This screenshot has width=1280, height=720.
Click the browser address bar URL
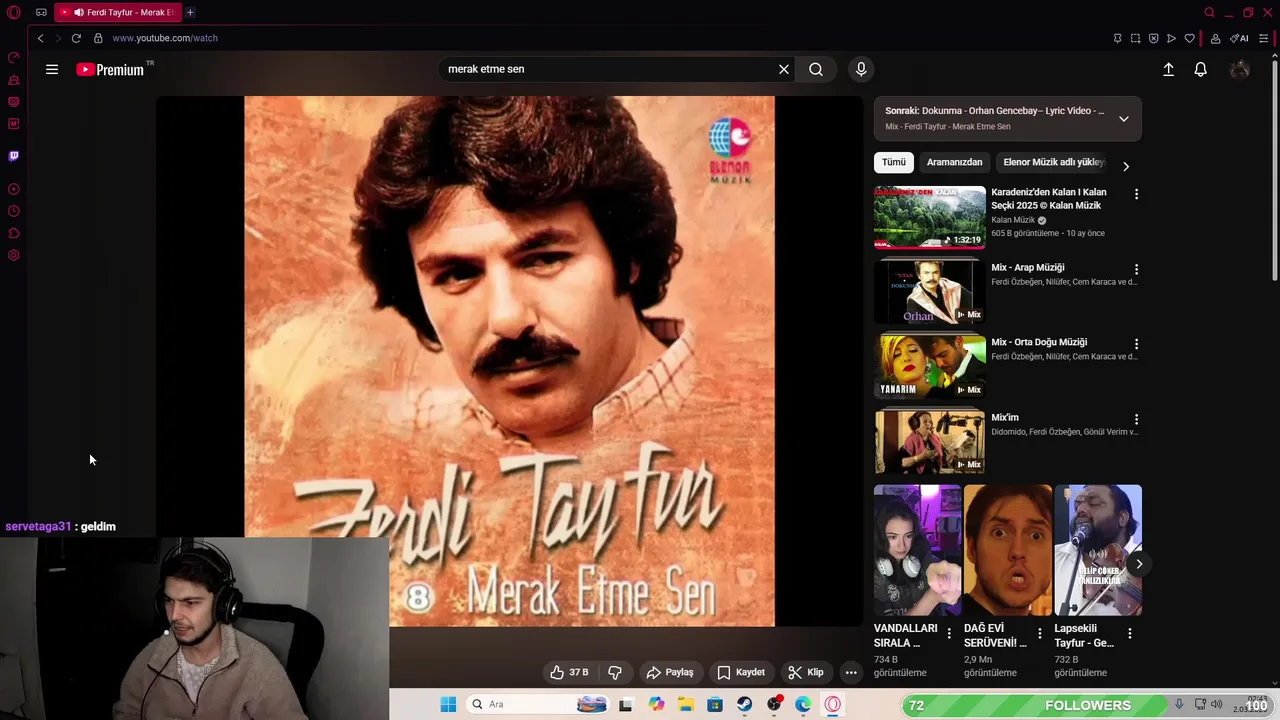pyautogui.click(x=165, y=38)
